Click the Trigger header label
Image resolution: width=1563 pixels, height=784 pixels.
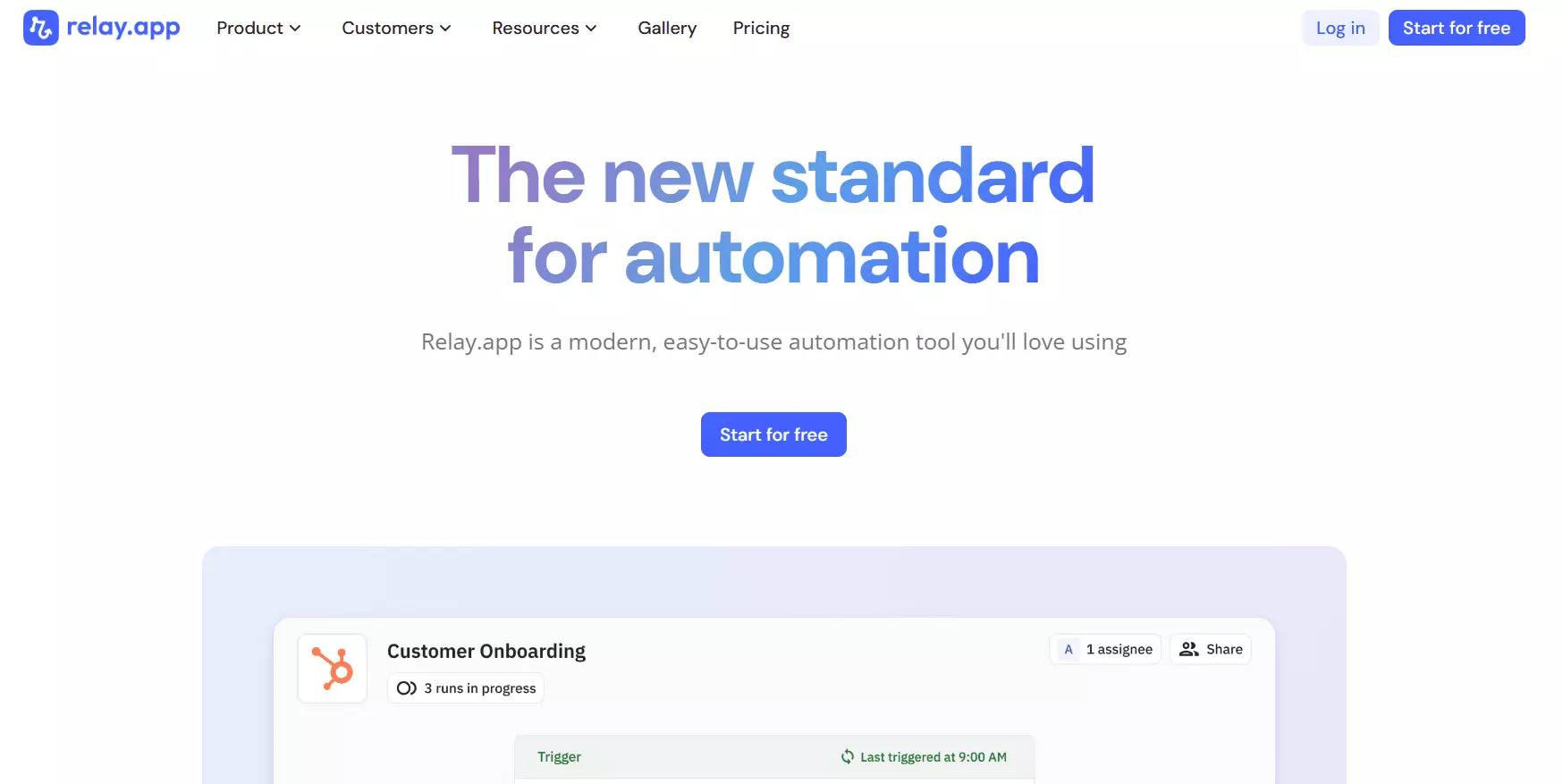tap(559, 757)
